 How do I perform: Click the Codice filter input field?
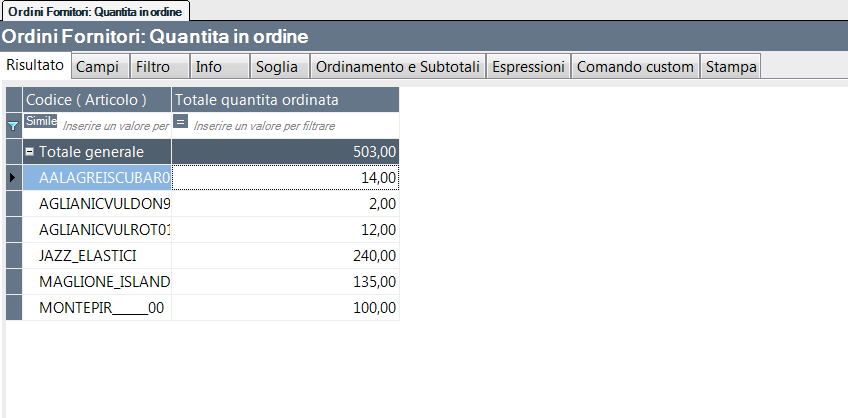116,126
